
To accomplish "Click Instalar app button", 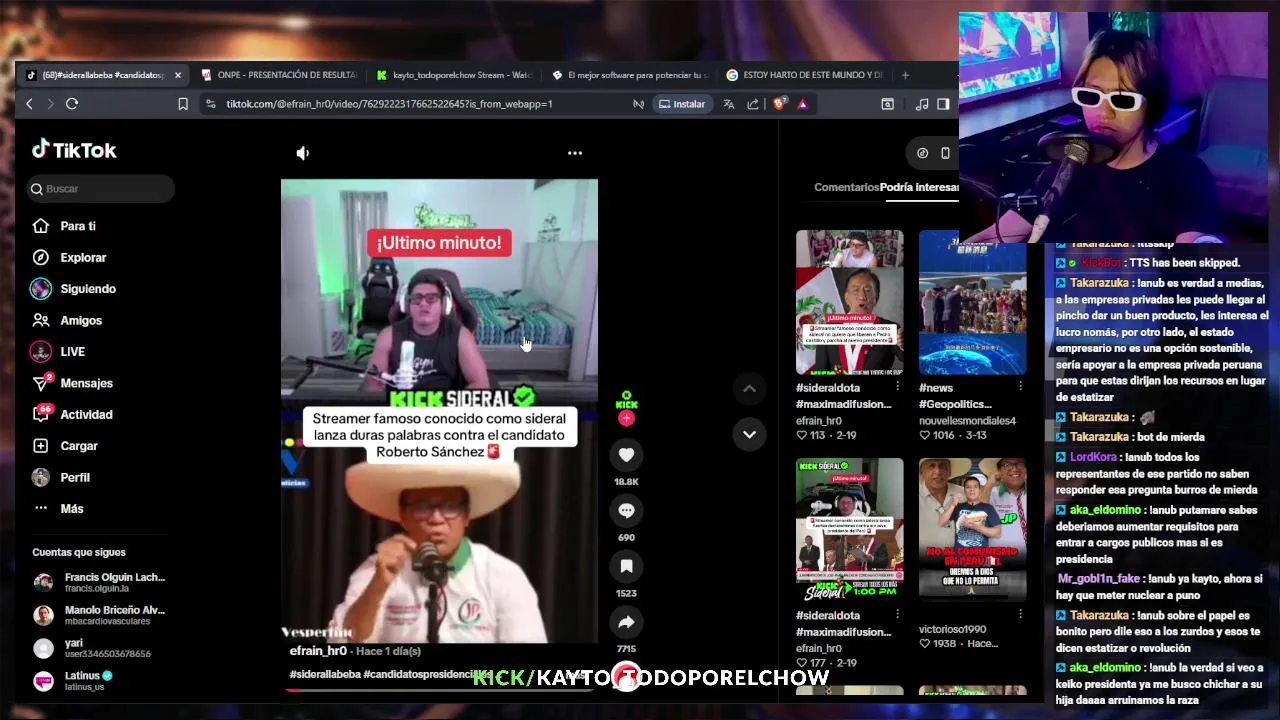I will point(681,104).
